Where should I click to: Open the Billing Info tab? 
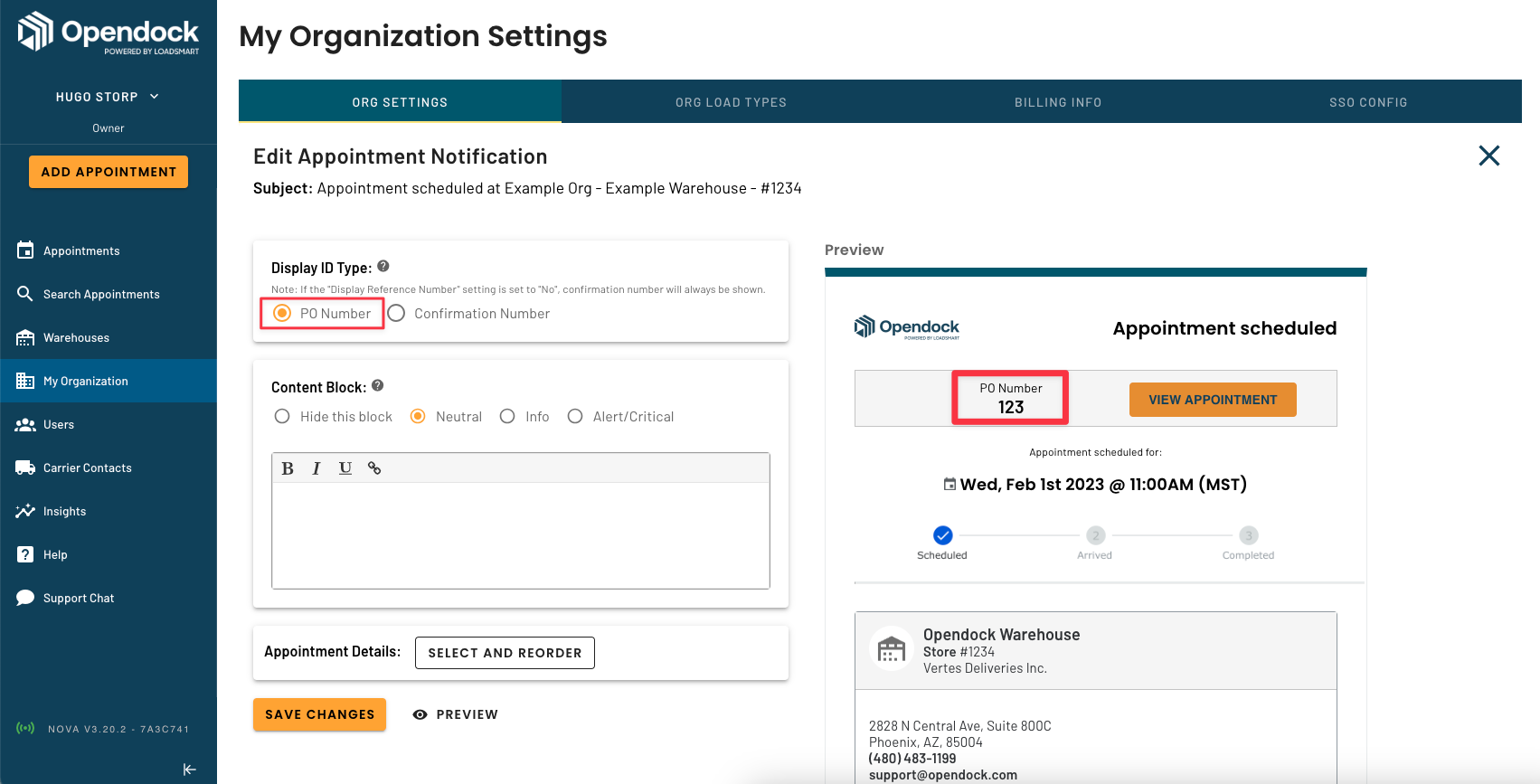[1058, 102]
